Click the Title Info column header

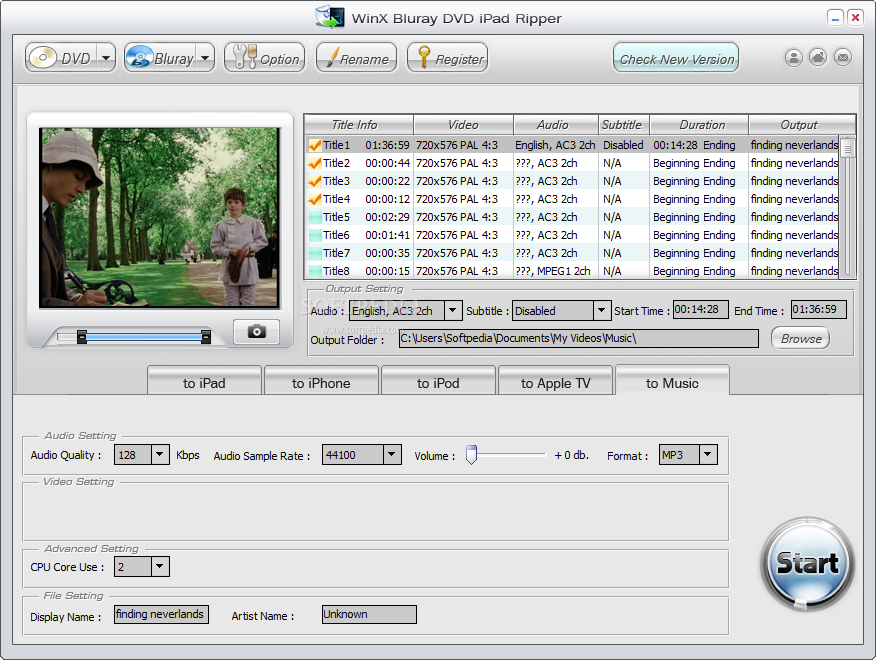(359, 125)
